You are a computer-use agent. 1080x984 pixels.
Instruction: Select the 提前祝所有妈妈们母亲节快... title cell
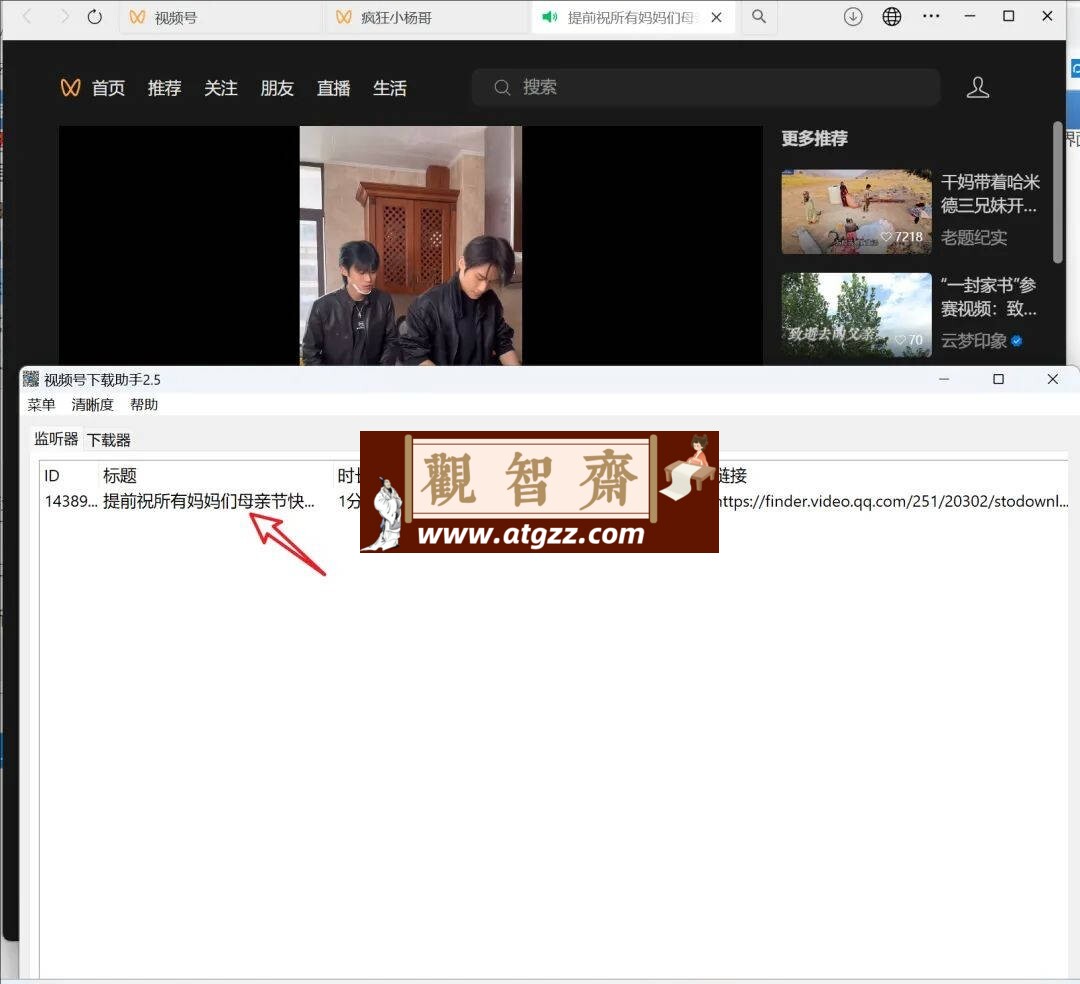point(209,501)
